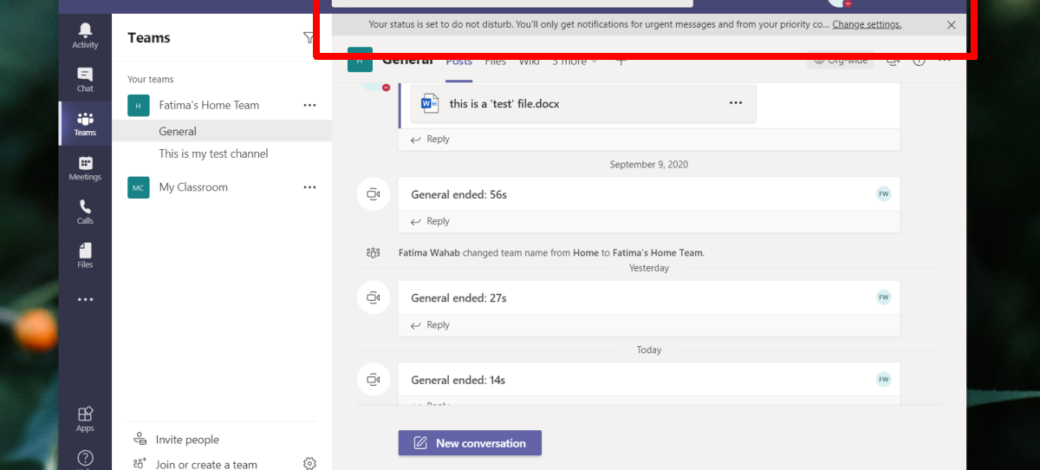Start a New conversation

(x=470, y=443)
